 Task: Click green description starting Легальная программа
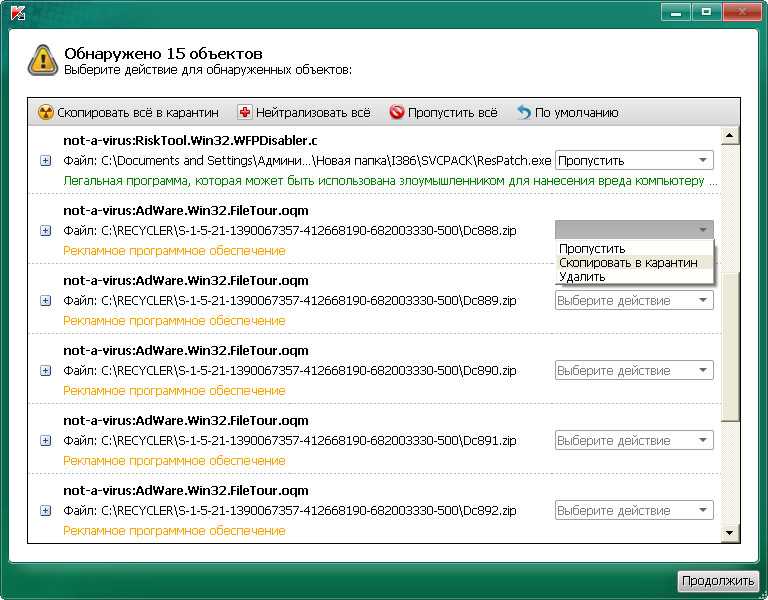pyautogui.click(x=390, y=181)
